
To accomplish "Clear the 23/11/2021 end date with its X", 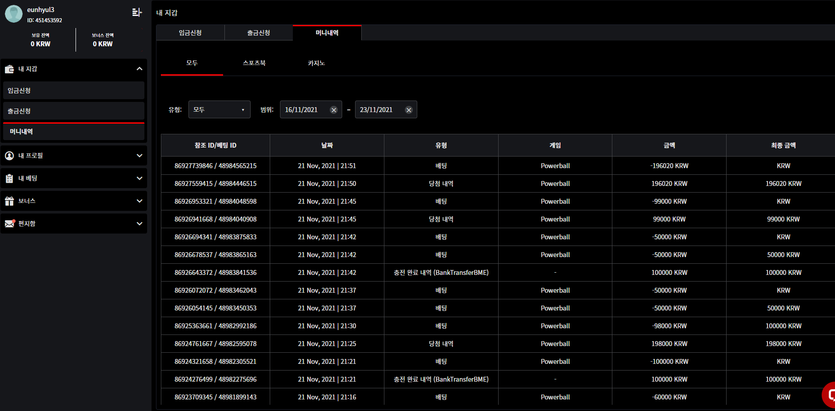I will [409, 110].
